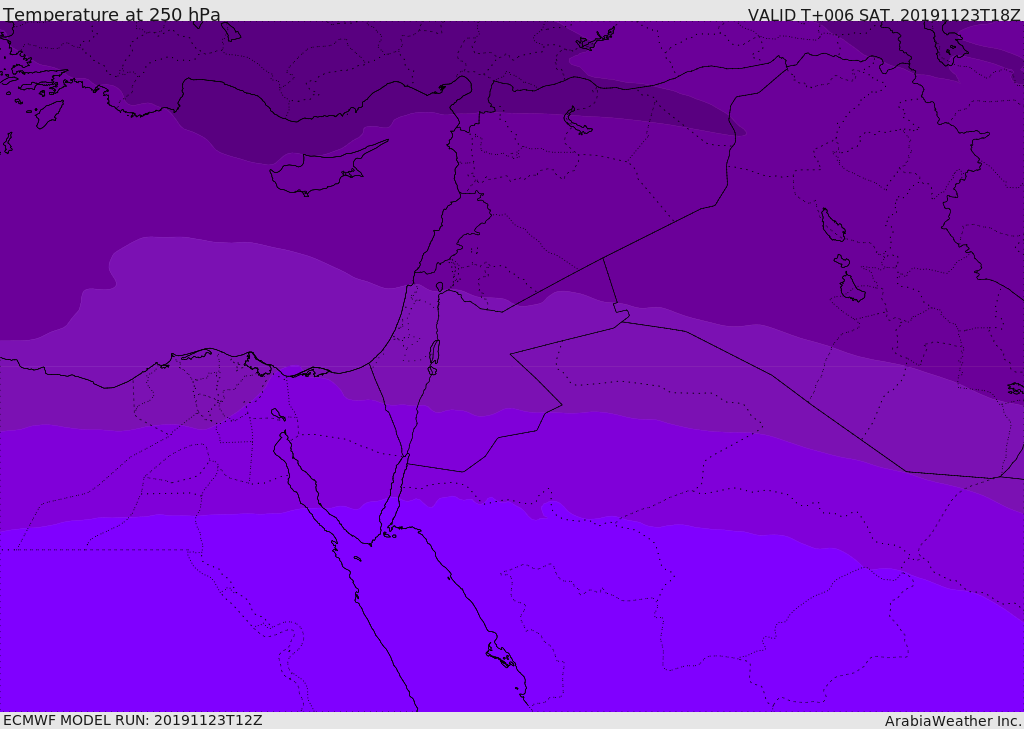Click the 'VALID T+006 SAT. 20191123T18Z' label
The width and height of the screenshot is (1024, 729).
click(x=884, y=14)
